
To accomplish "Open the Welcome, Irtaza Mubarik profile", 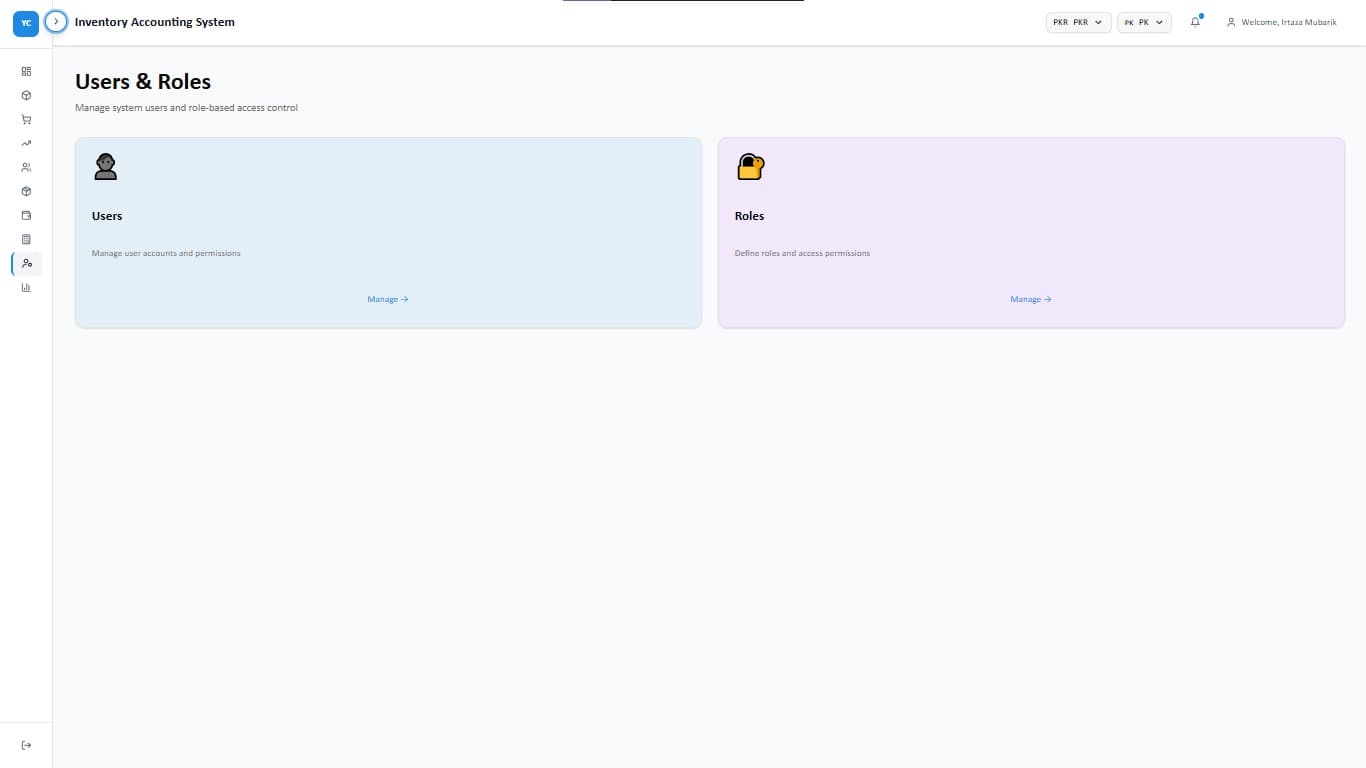I will coord(1281,22).
